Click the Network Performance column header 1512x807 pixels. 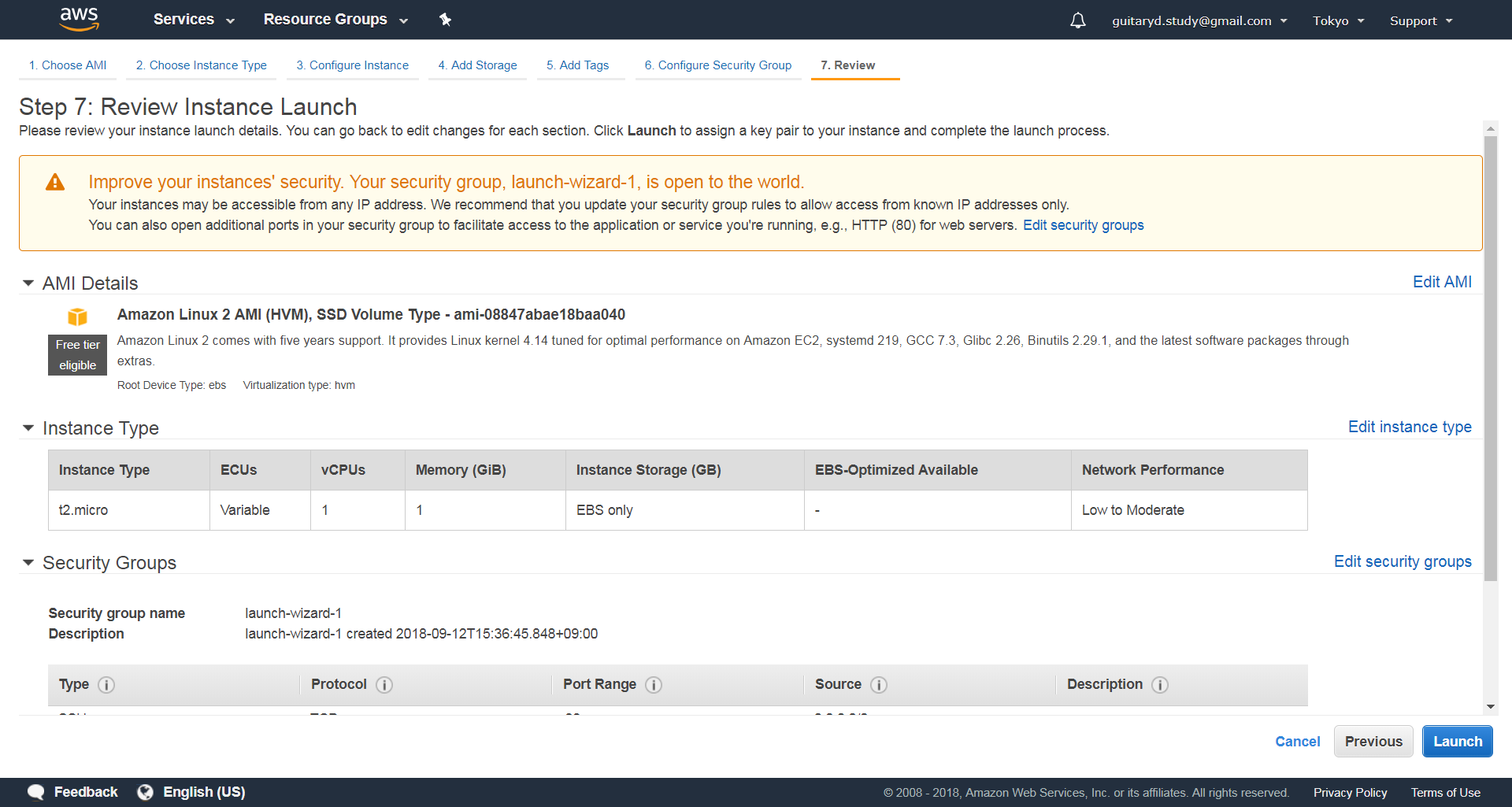tap(1189, 470)
